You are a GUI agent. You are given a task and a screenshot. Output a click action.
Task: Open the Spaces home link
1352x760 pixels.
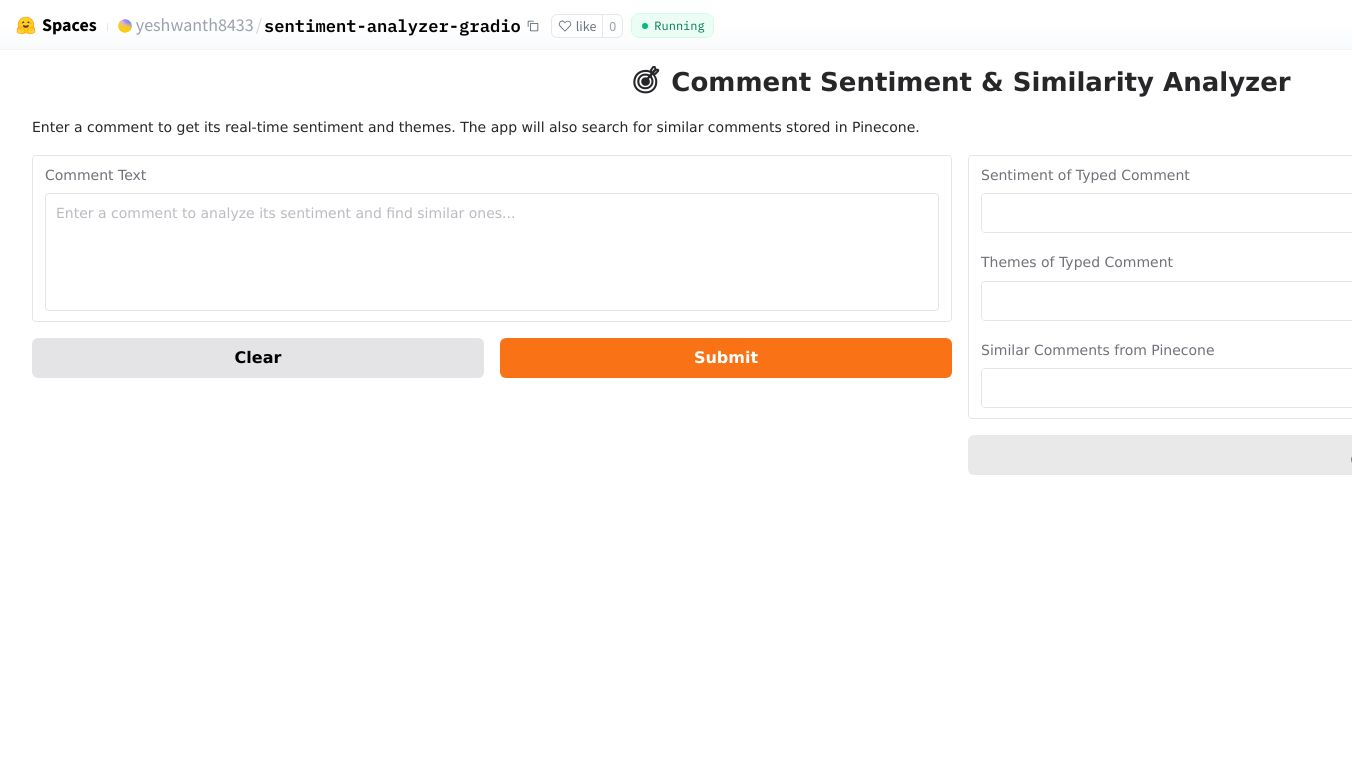[69, 26]
